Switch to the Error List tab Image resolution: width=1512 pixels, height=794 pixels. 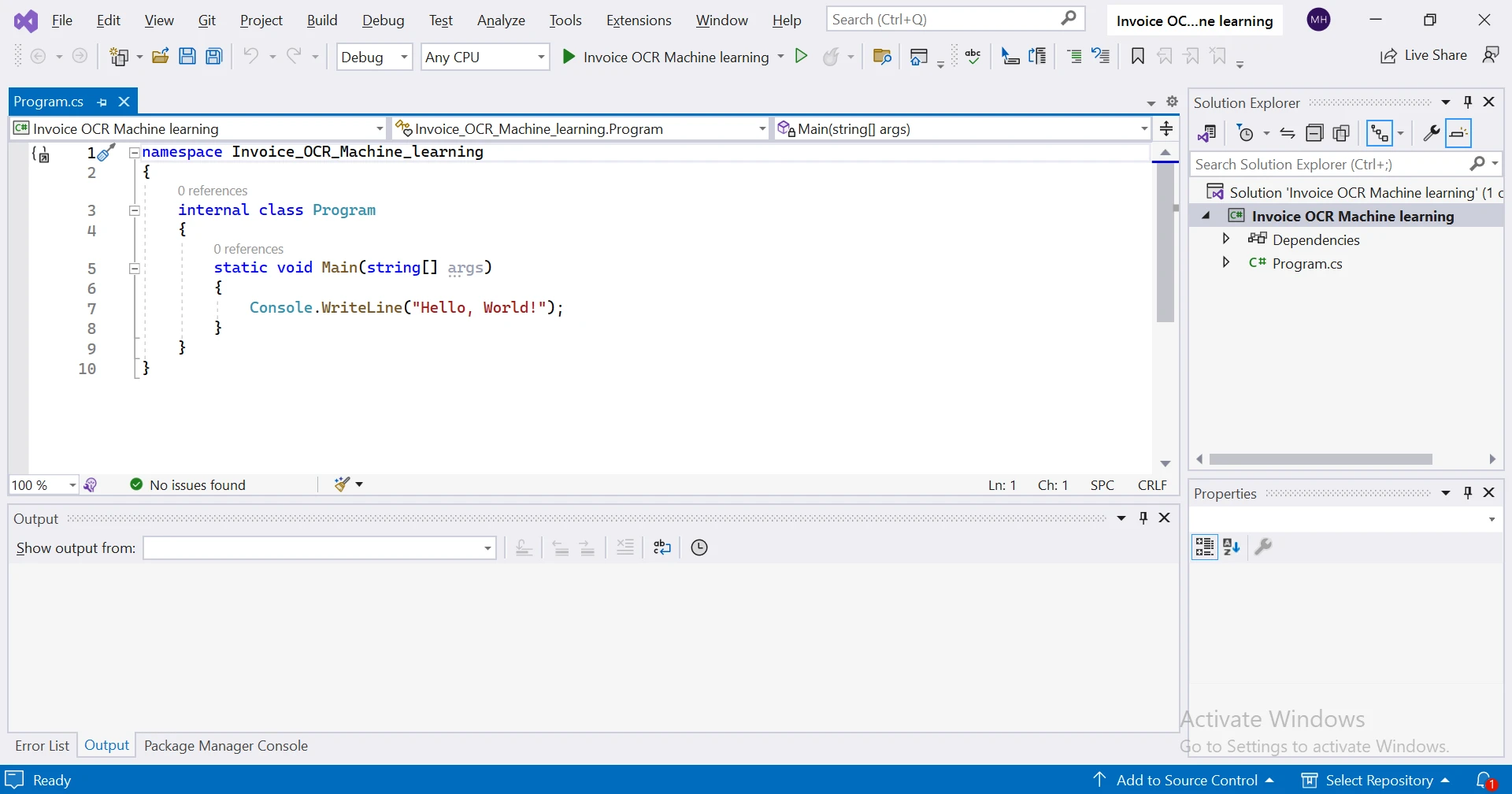(42, 746)
